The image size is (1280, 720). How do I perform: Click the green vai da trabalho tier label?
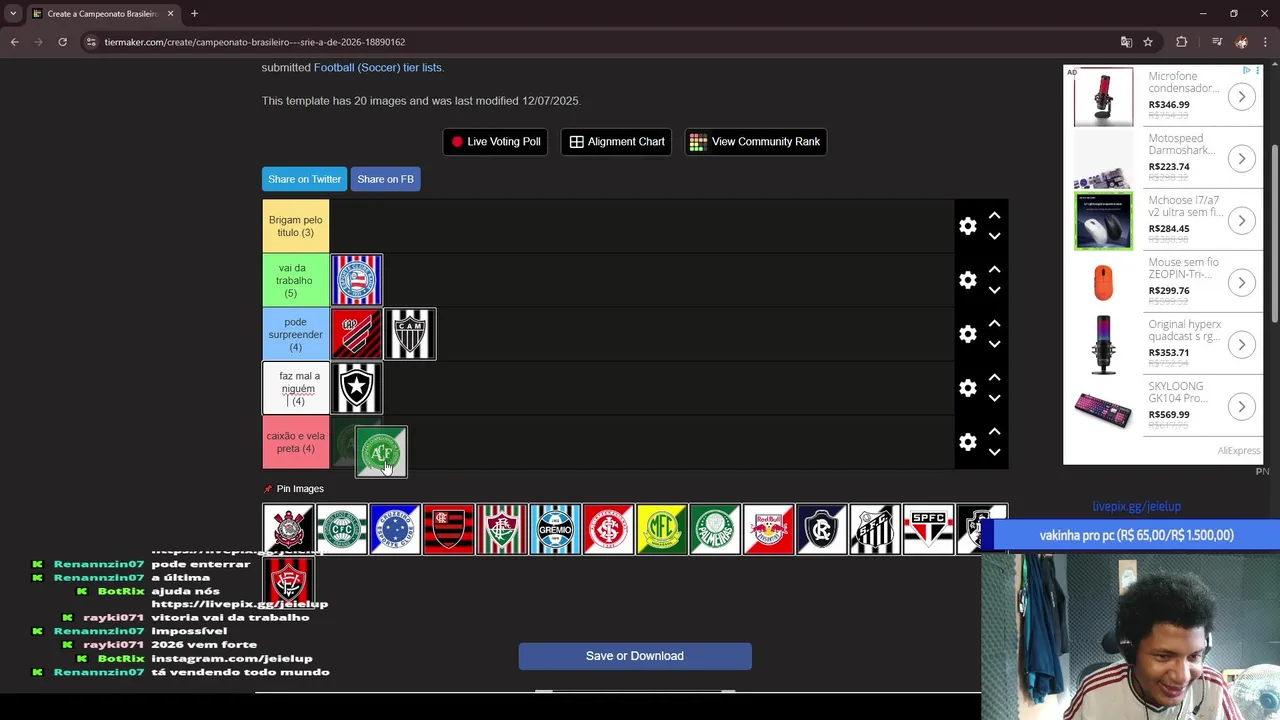coord(296,280)
